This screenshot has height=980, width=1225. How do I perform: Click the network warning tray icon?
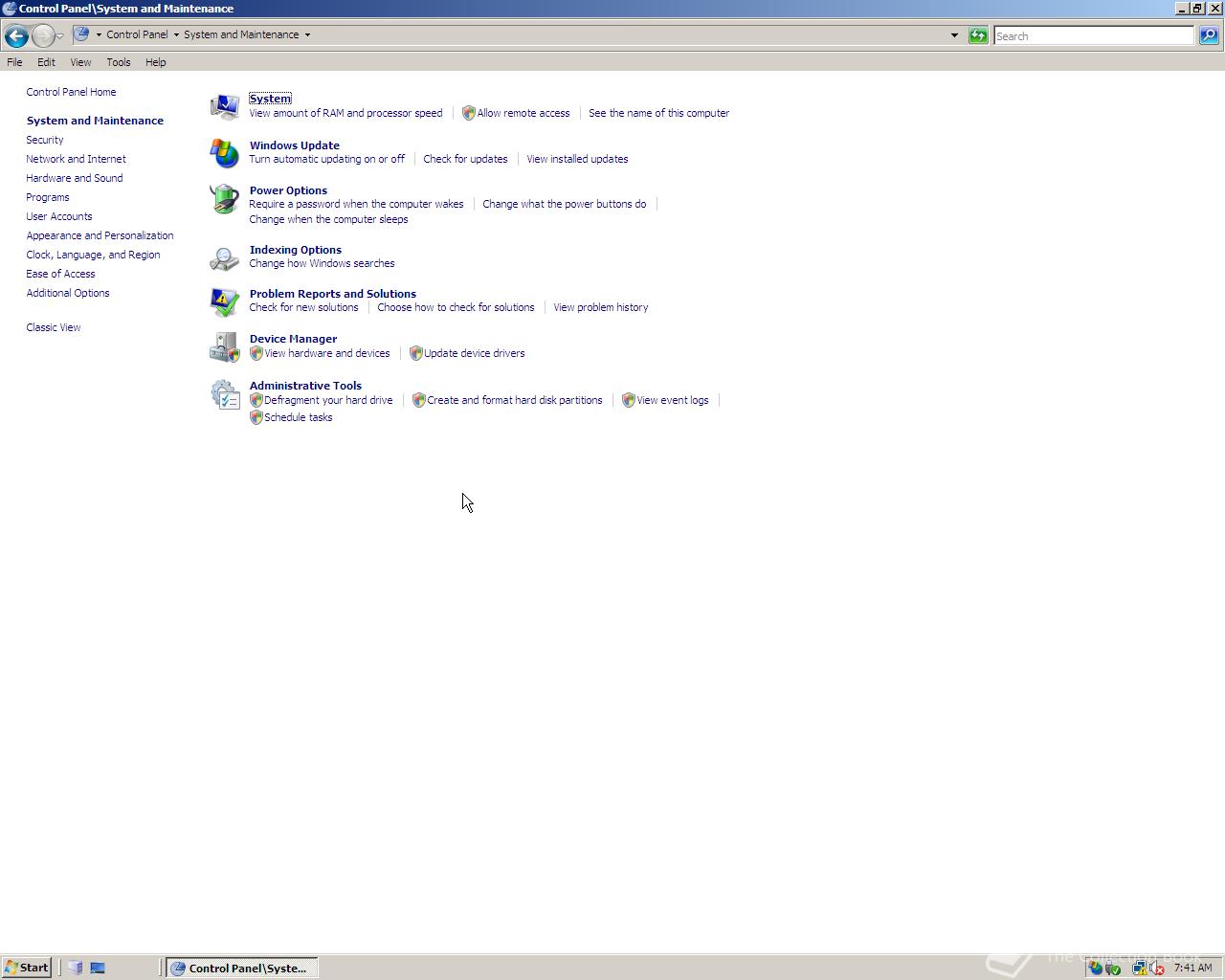click(1139, 969)
